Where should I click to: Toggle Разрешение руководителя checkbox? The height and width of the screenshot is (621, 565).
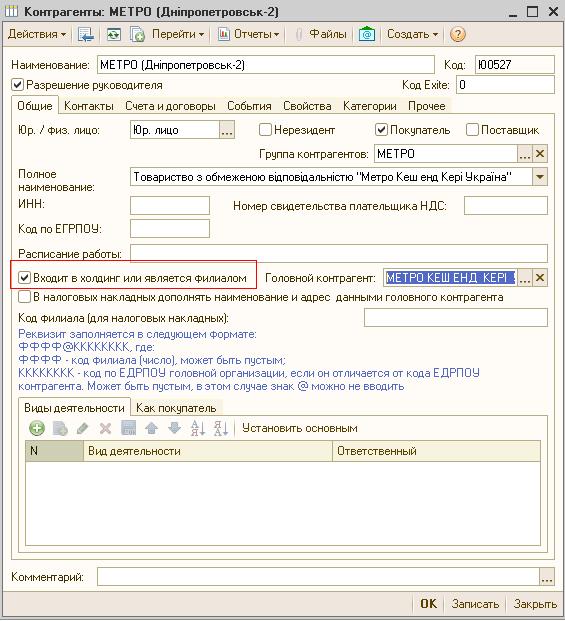coord(18,85)
